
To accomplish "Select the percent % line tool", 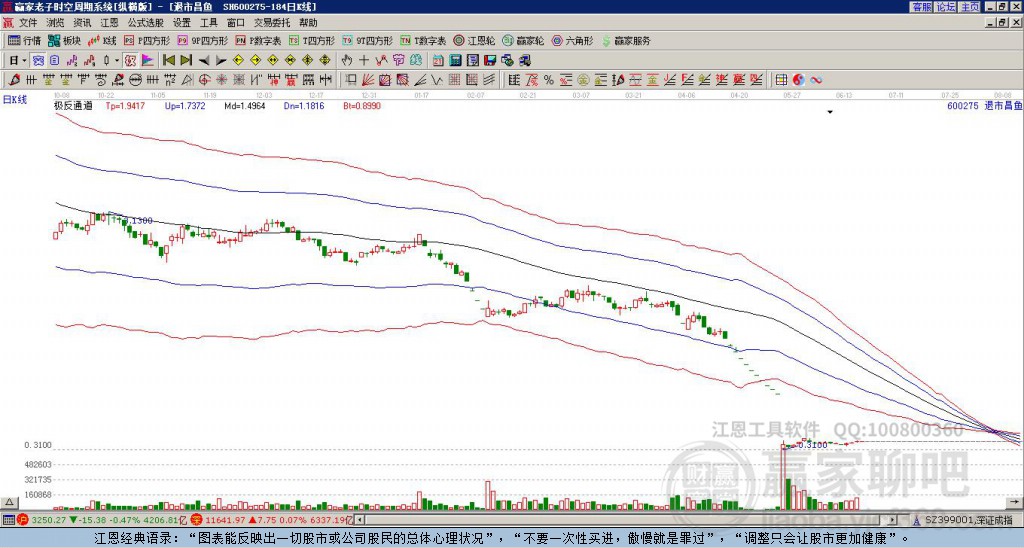I will coord(549,80).
